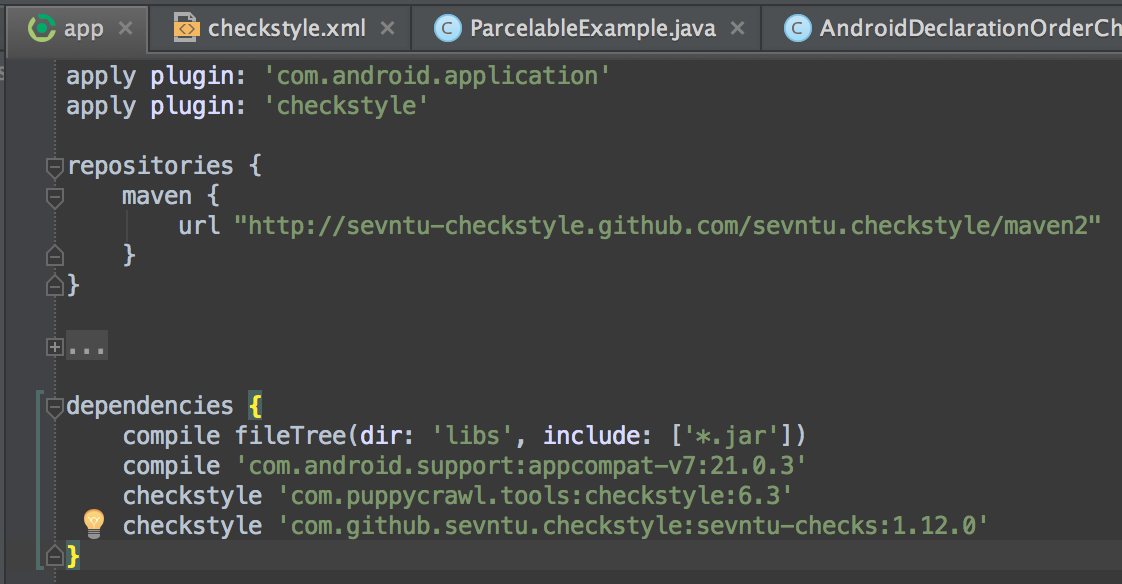The image size is (1122, 584).
Task: Toggle the fold-end marker at dependencies closing brace
Action: pos(54,554)
